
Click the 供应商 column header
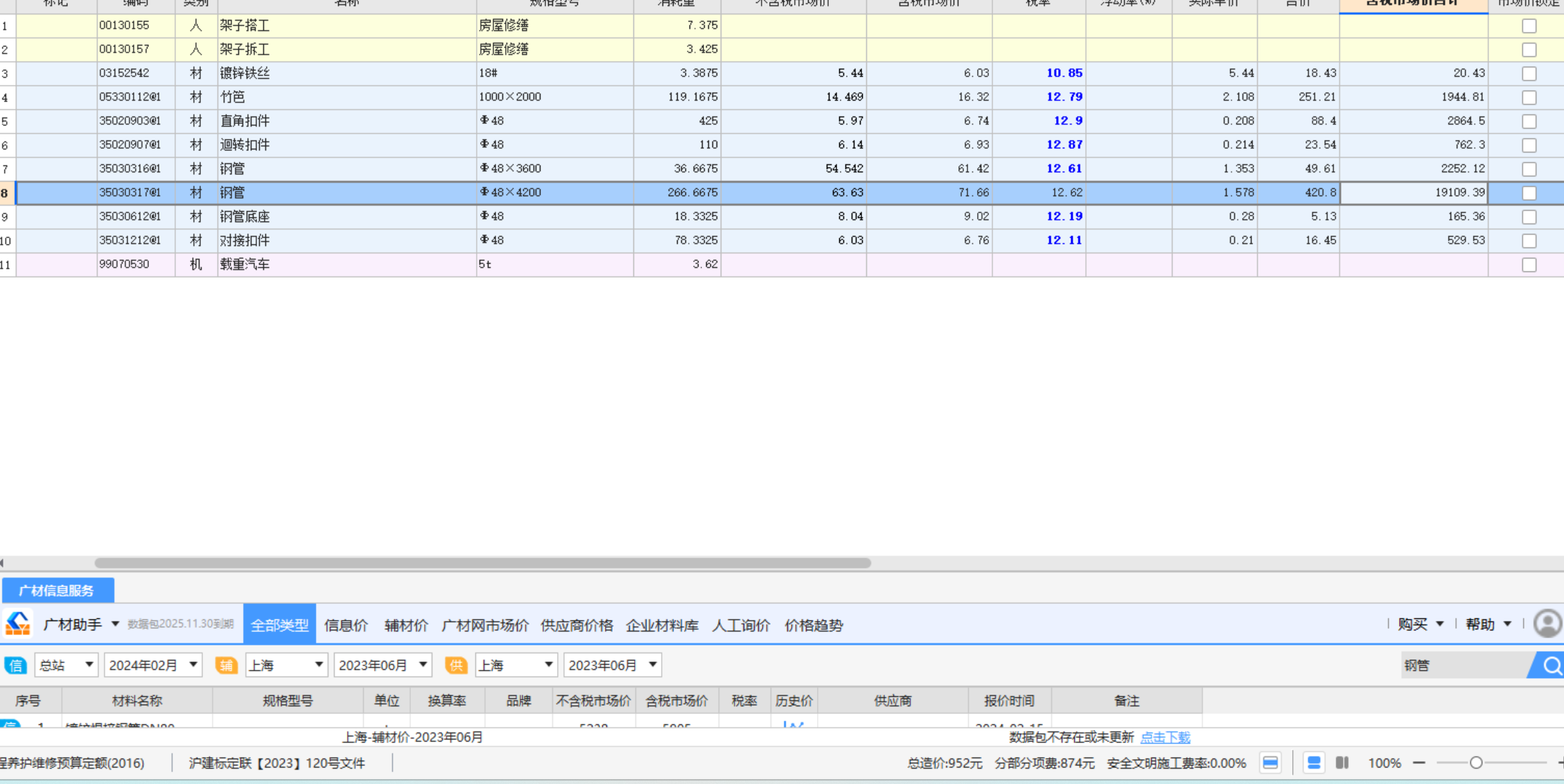[x=893, y=701]
